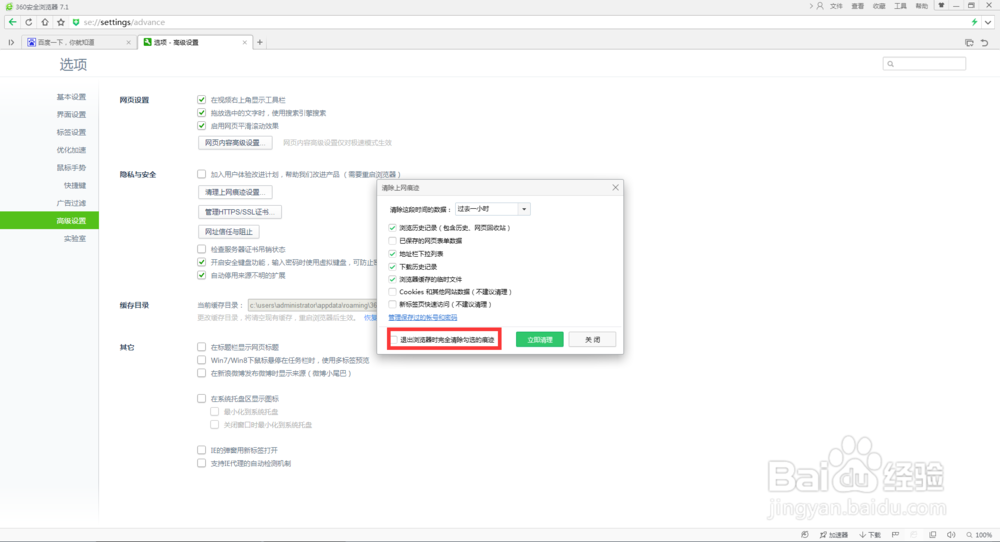Toggle 启用网页平滑滚动效果 checkbox

point(202,126)
